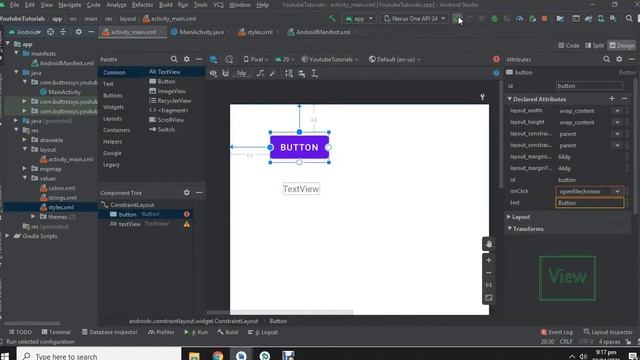The height and width of the screenshot is (360, 640).
Task: Open the Guidelines tool icon
Action: point(315,73)
